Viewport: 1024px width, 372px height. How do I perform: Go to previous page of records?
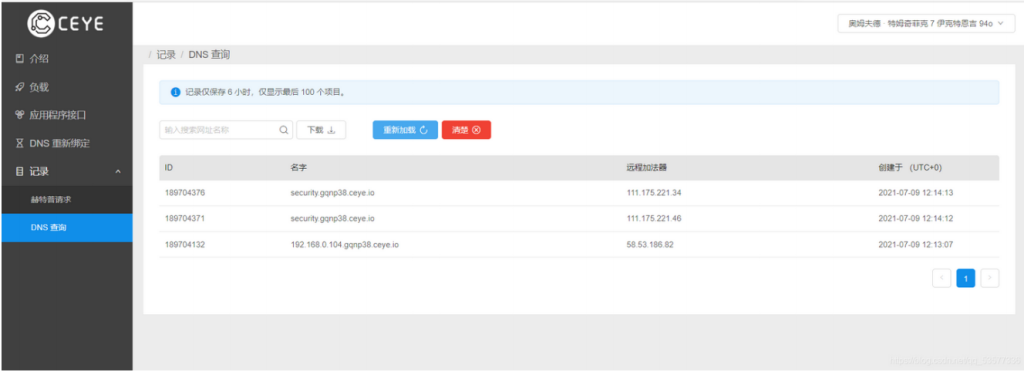[941, 278]
